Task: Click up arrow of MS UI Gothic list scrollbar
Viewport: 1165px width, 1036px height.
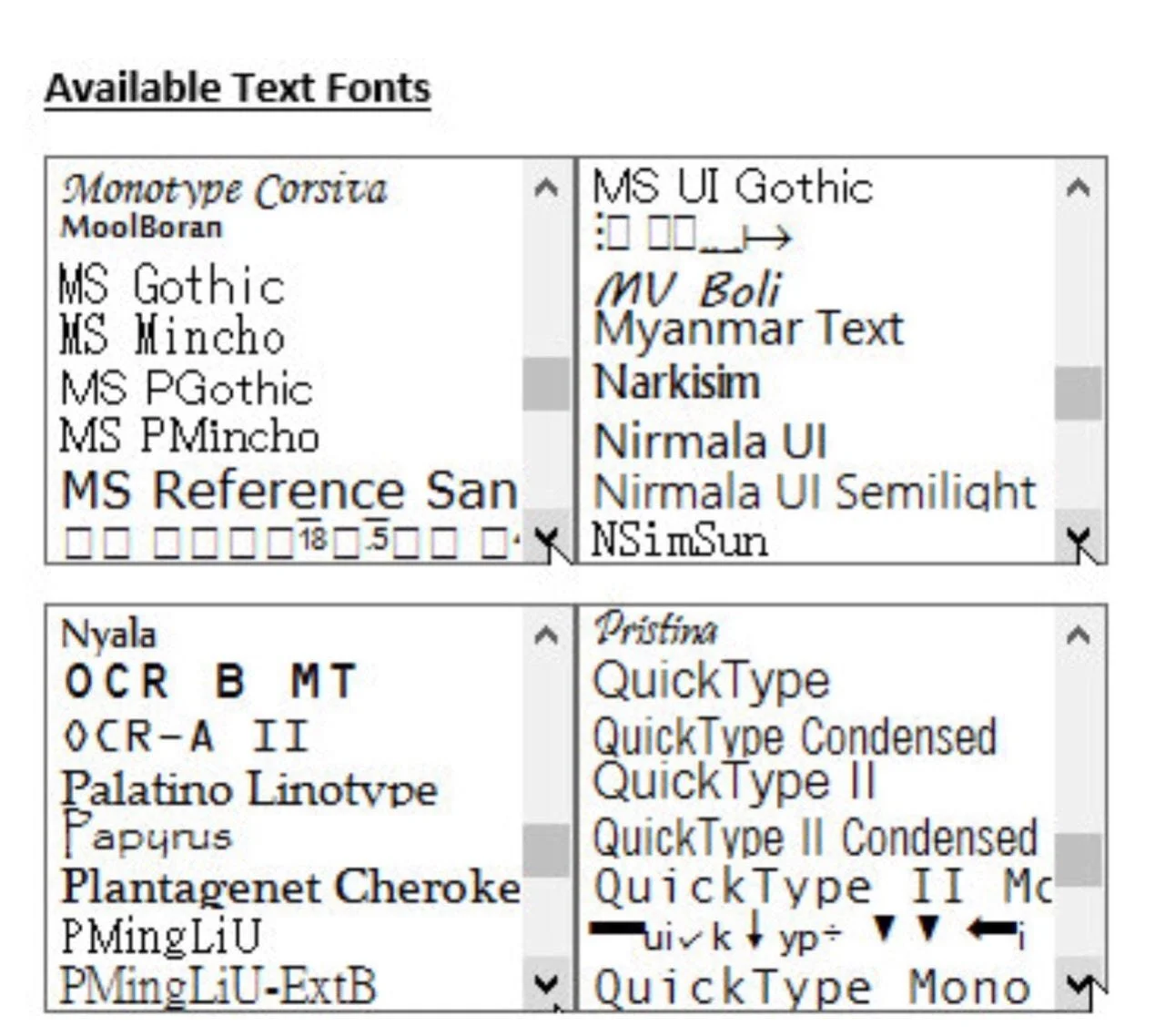Action: (x=1079, y=188)
